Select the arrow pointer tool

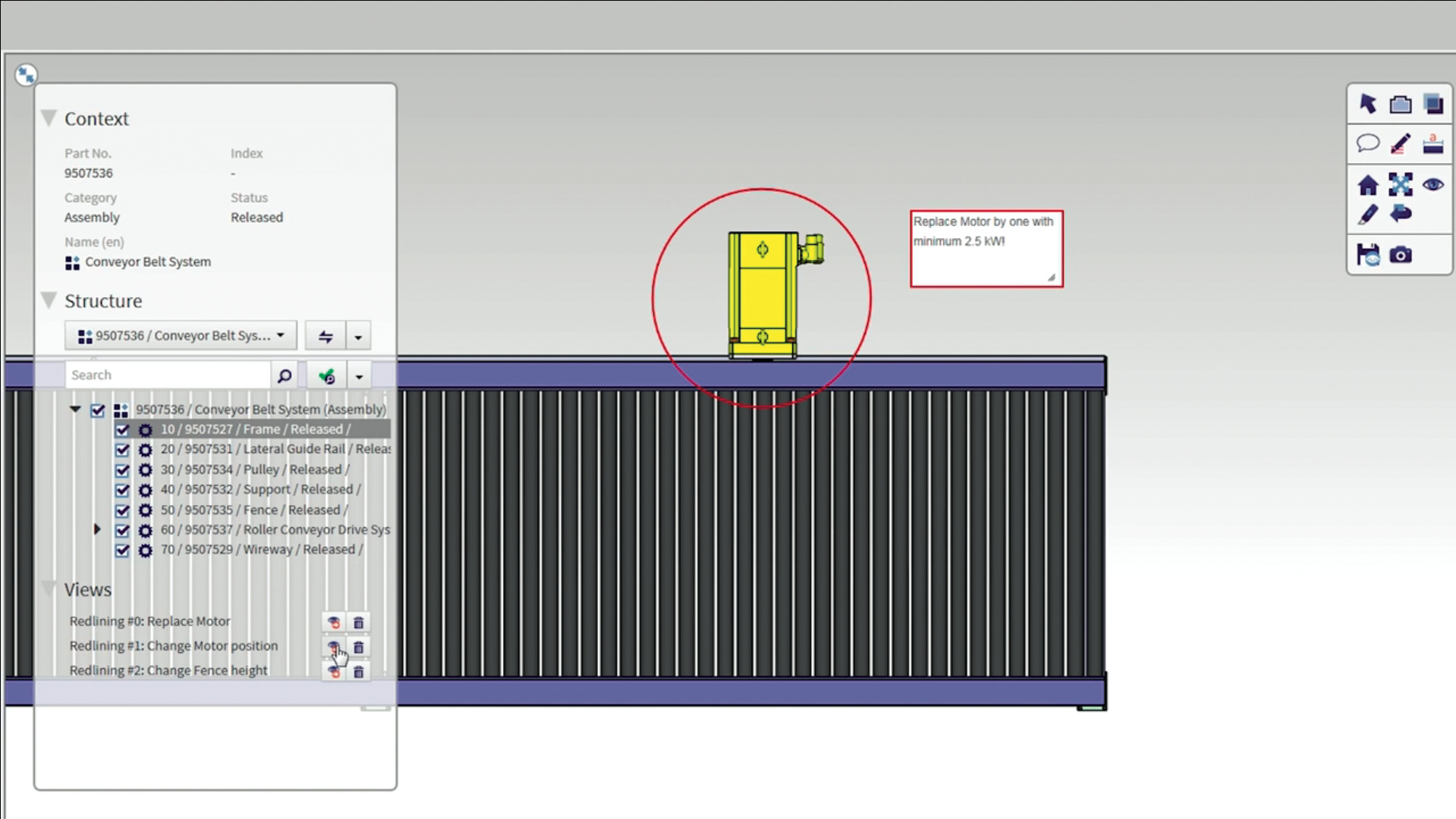[x=1367, y=104]
